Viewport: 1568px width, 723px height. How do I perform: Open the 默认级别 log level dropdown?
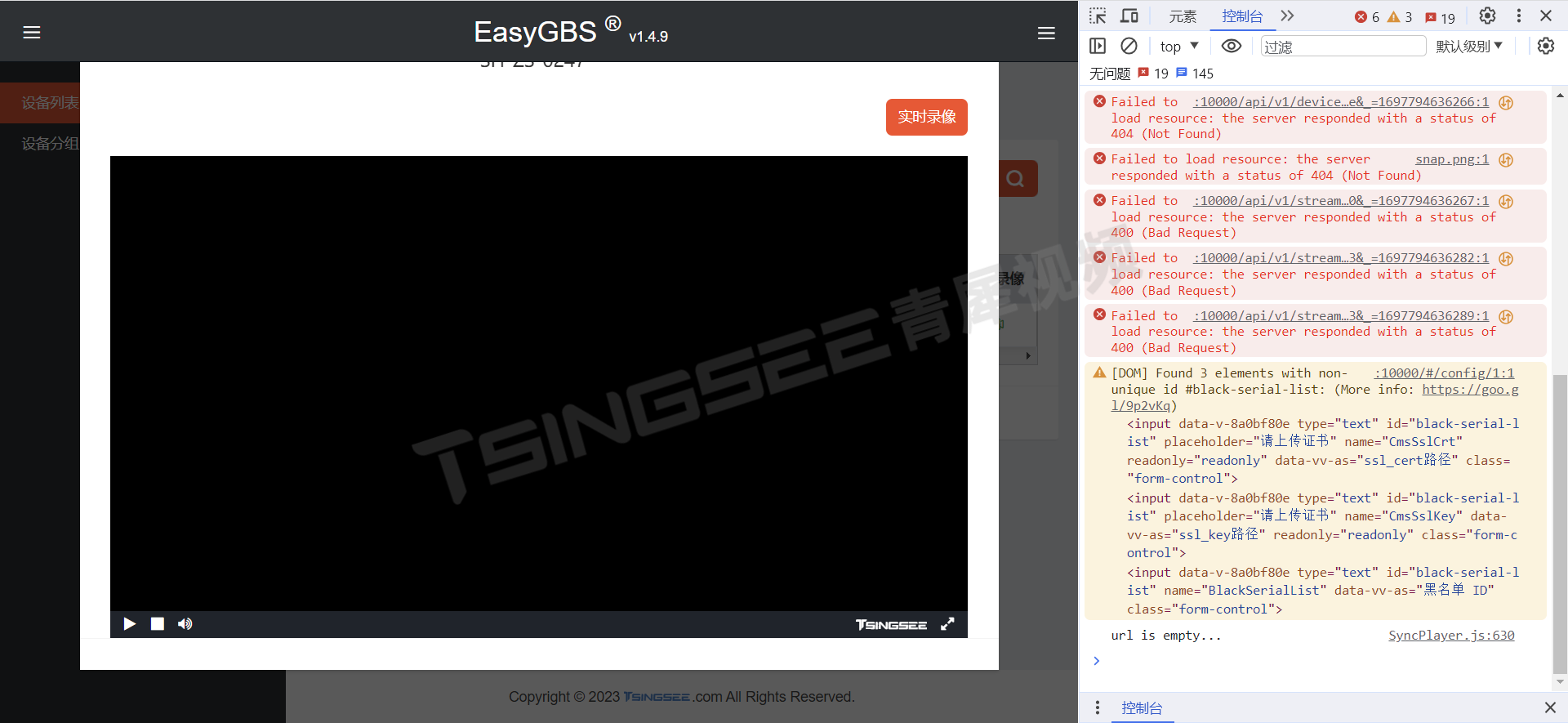pos(1469,47)
